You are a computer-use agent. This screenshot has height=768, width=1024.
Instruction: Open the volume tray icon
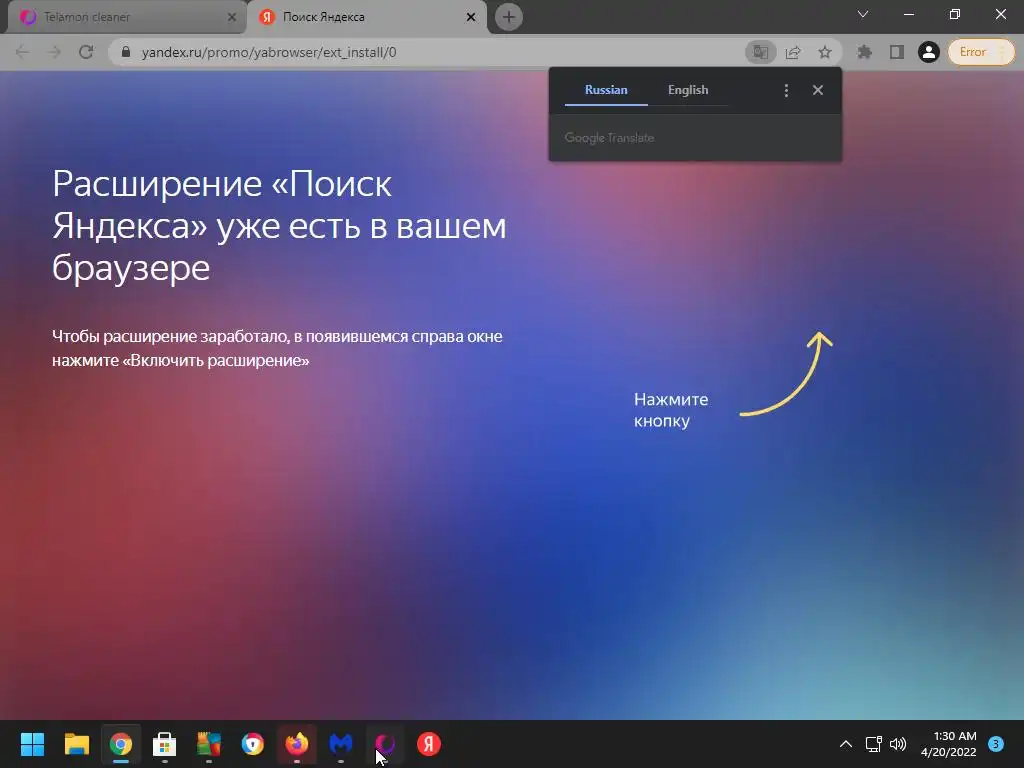coord(899,744)
